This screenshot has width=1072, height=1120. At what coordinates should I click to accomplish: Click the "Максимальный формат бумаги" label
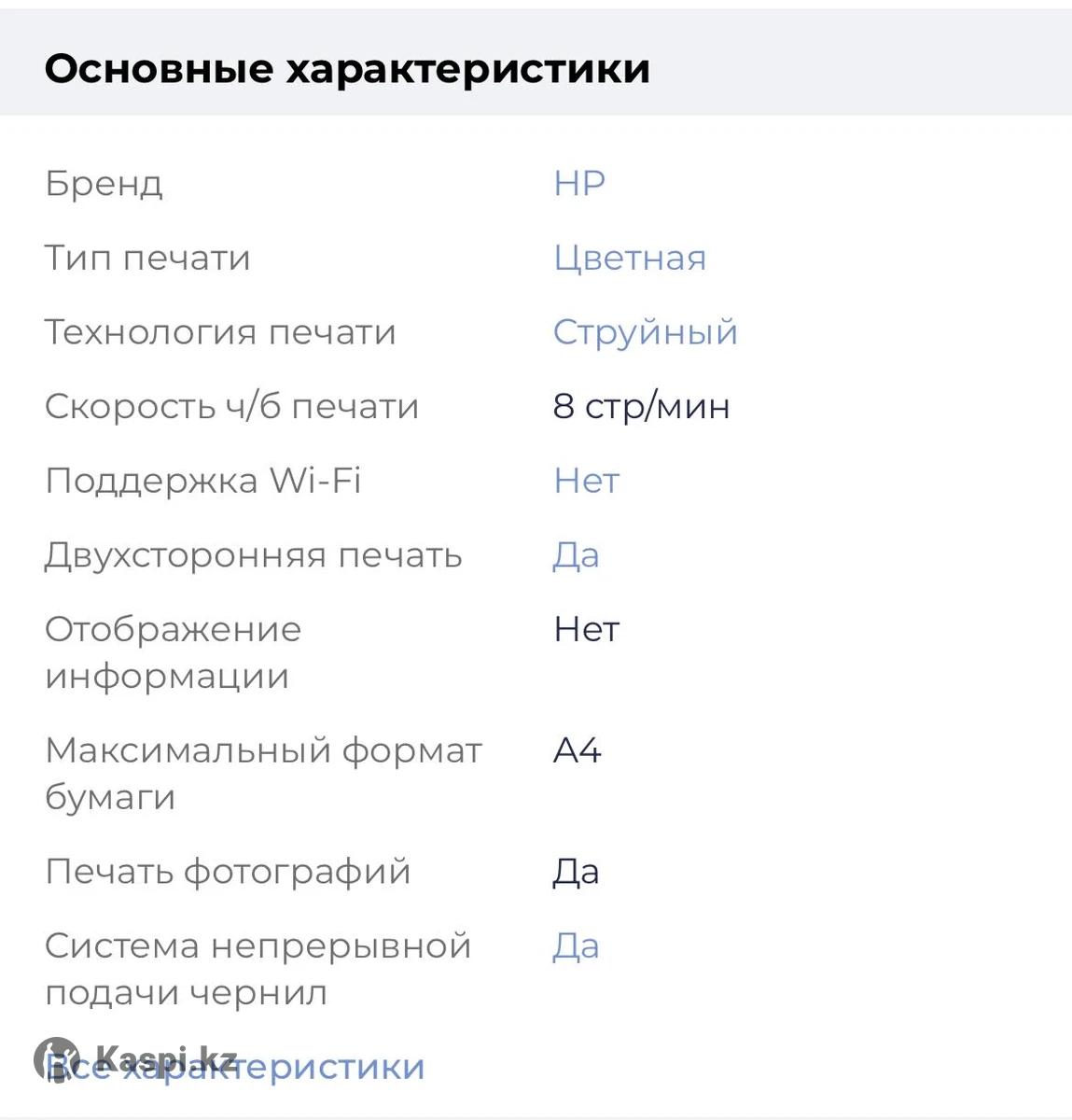[262, 774]
